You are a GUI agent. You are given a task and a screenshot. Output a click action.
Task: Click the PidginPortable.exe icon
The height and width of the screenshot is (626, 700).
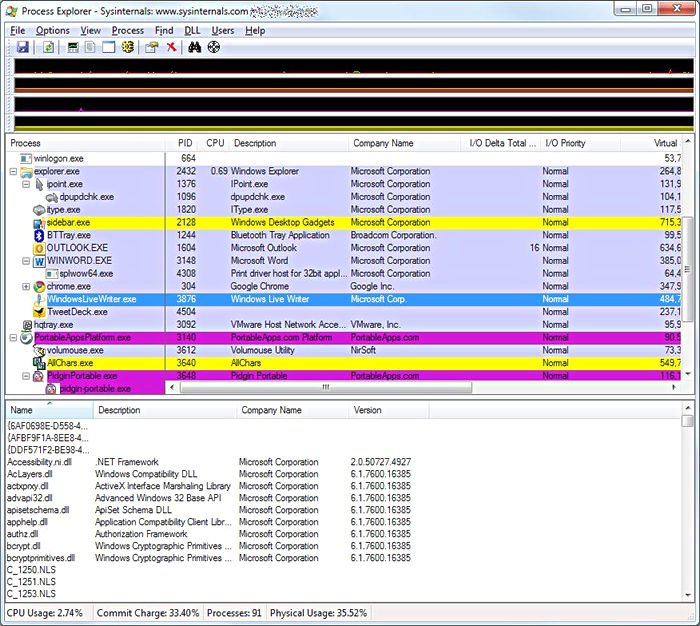coord(39,376)
